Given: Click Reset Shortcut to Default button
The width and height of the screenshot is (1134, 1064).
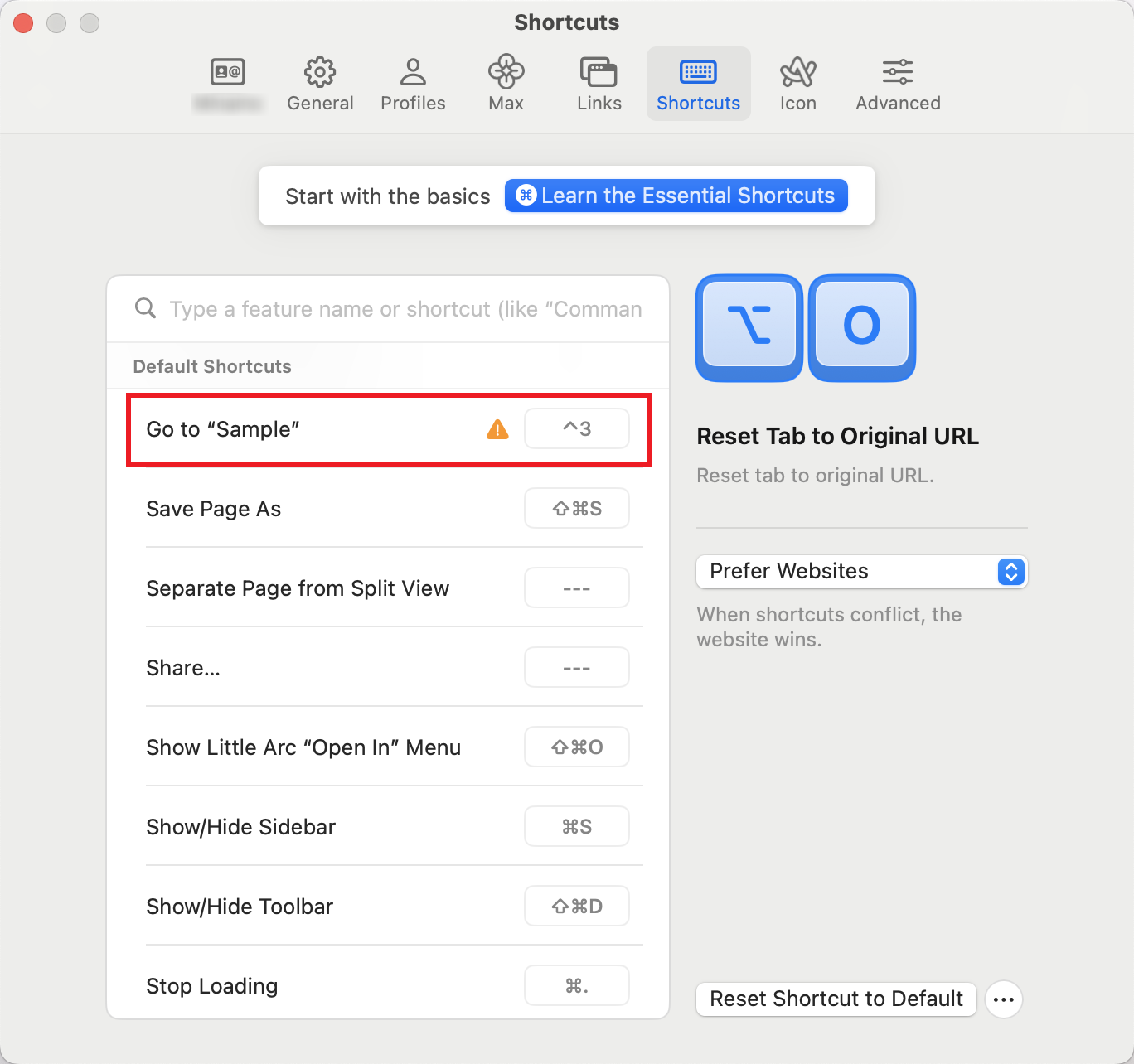Looking at the screenshot, I should 836,999.
